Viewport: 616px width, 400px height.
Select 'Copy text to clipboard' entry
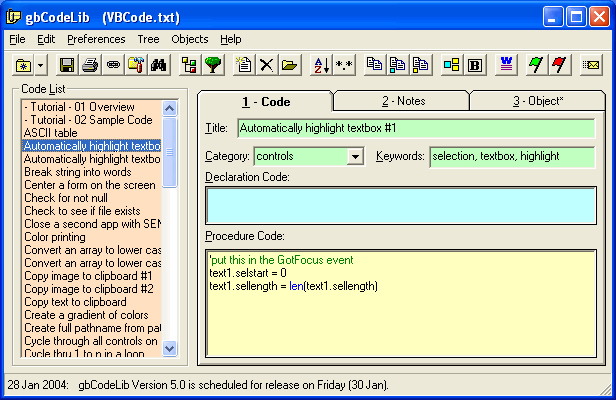(92, 302)
